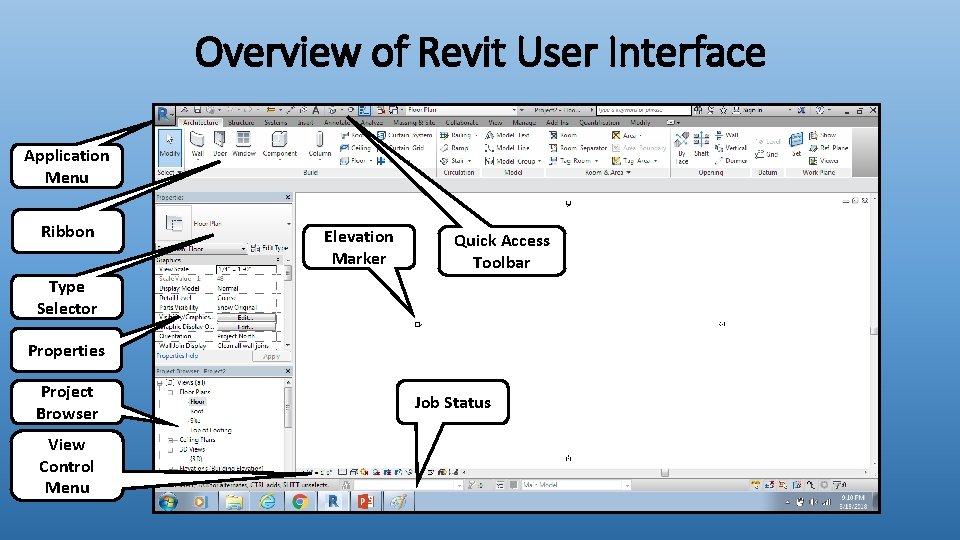Open PowerPoint from the taskbar

pos(366,502)
